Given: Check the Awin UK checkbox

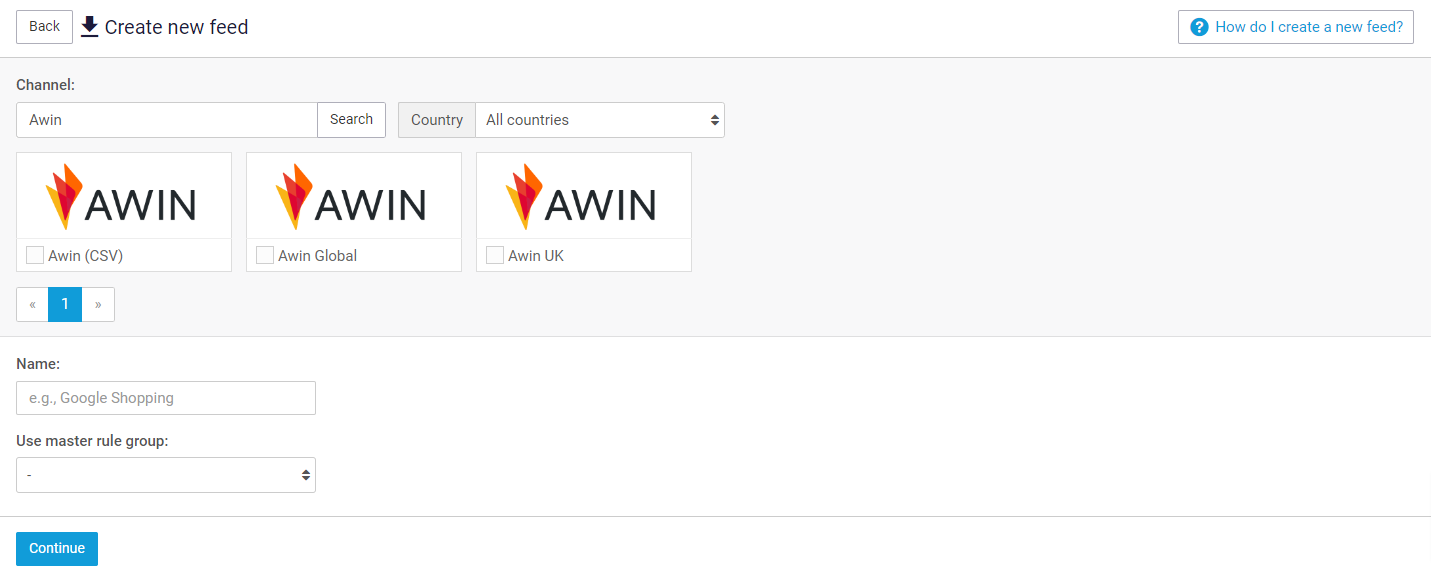Looking at the screenshot, I should [495, 255].
